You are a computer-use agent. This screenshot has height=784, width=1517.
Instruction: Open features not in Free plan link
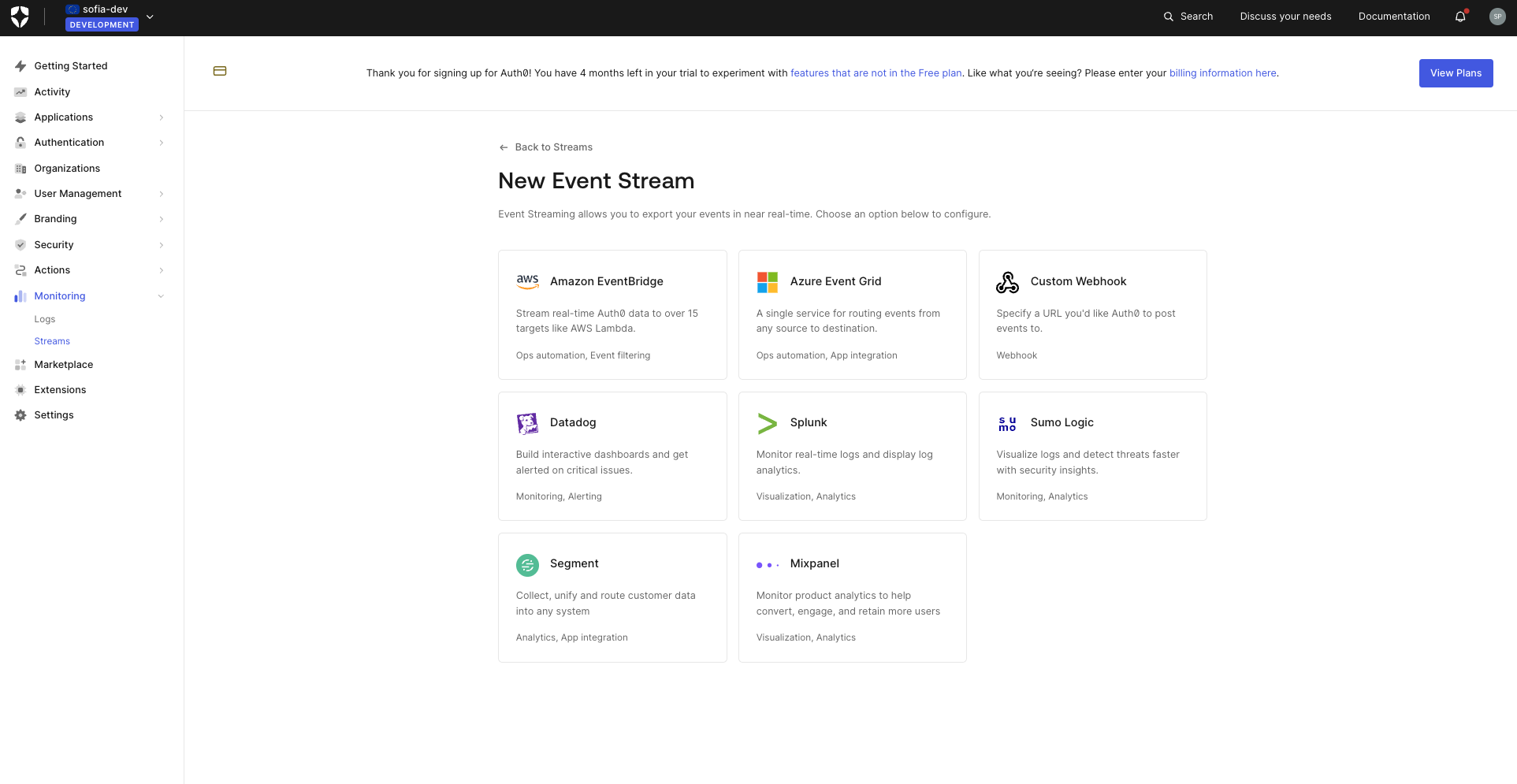pos(876,73)
